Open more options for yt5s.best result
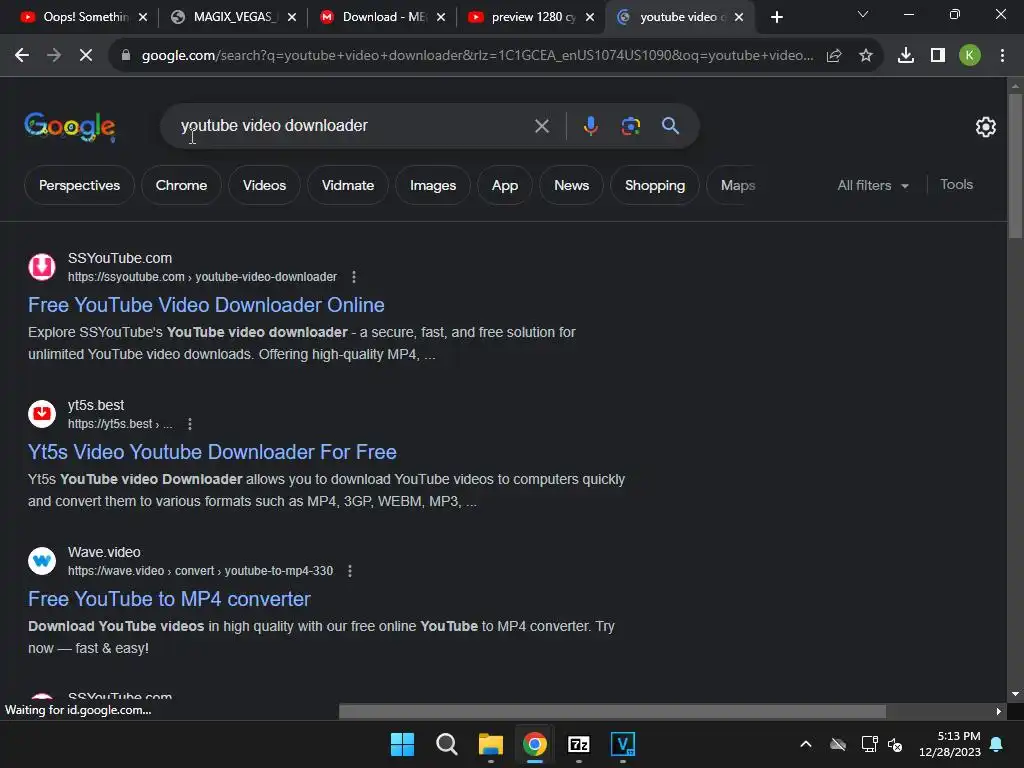 click(190, 424)
